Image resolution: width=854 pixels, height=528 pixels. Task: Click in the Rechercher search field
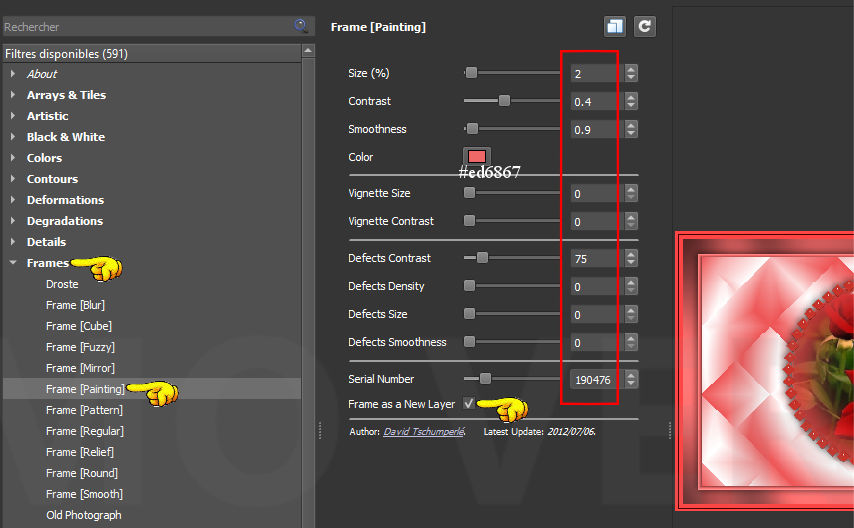tap(145, 27)
